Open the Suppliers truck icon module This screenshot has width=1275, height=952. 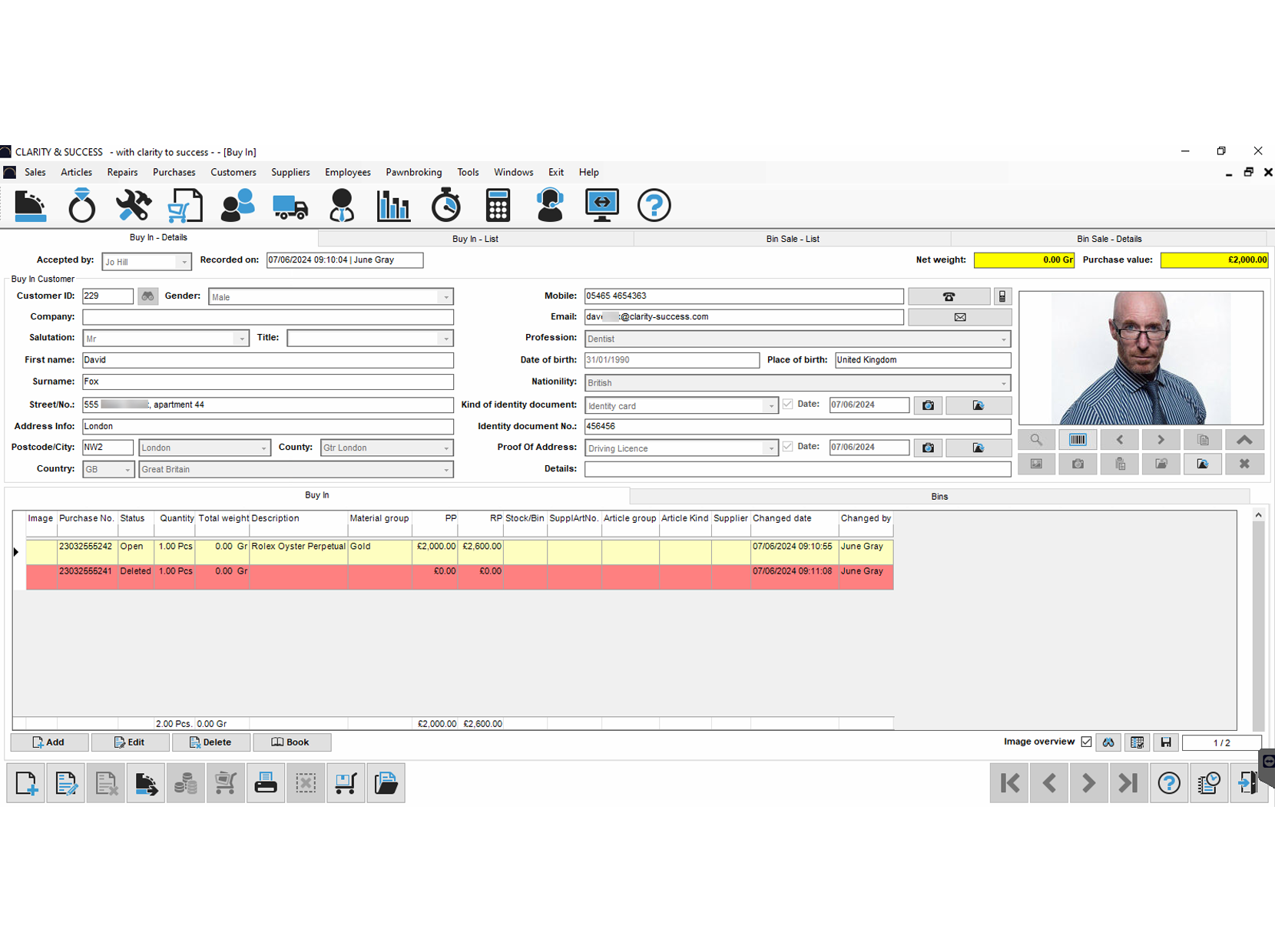(x=289, y=205)
